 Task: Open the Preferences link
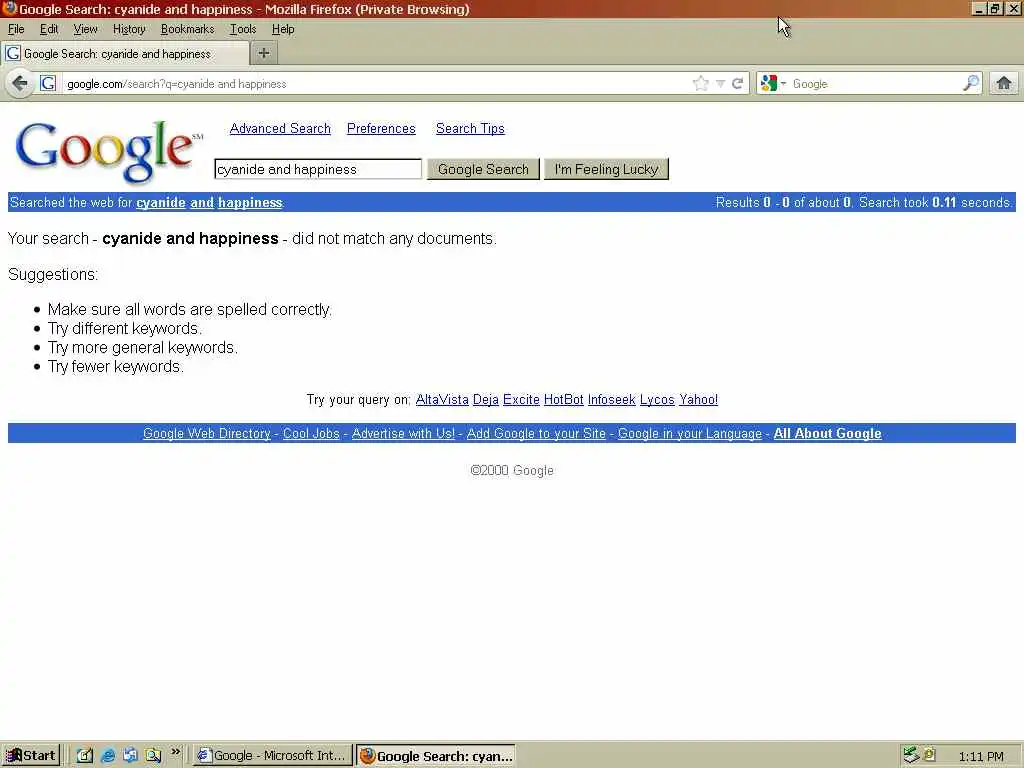tap(381, 129)
